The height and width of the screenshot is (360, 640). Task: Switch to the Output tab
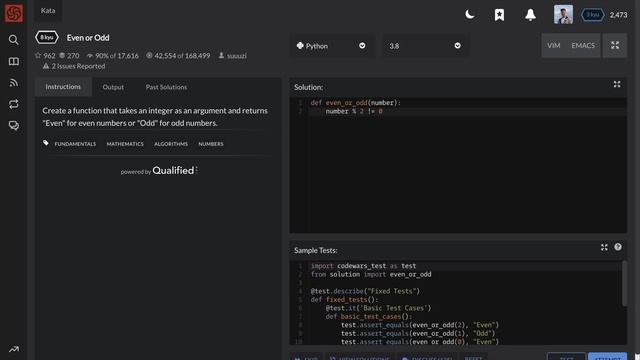point(113,87)
